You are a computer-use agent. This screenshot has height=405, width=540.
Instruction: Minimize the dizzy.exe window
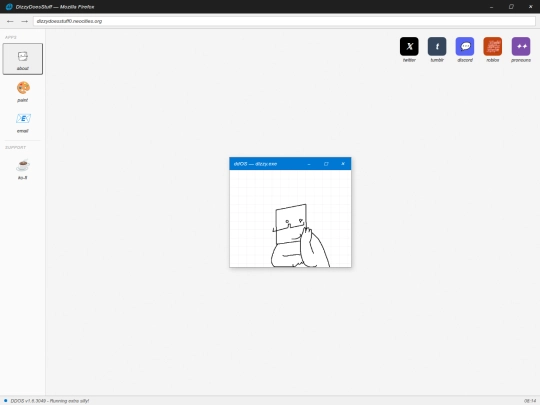pos(309,164)
